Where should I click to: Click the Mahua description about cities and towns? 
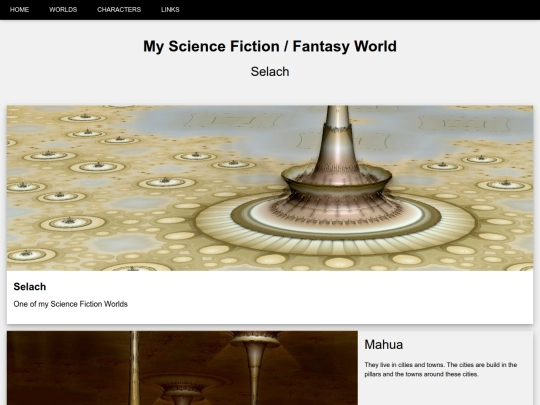(x=441, y=370)
